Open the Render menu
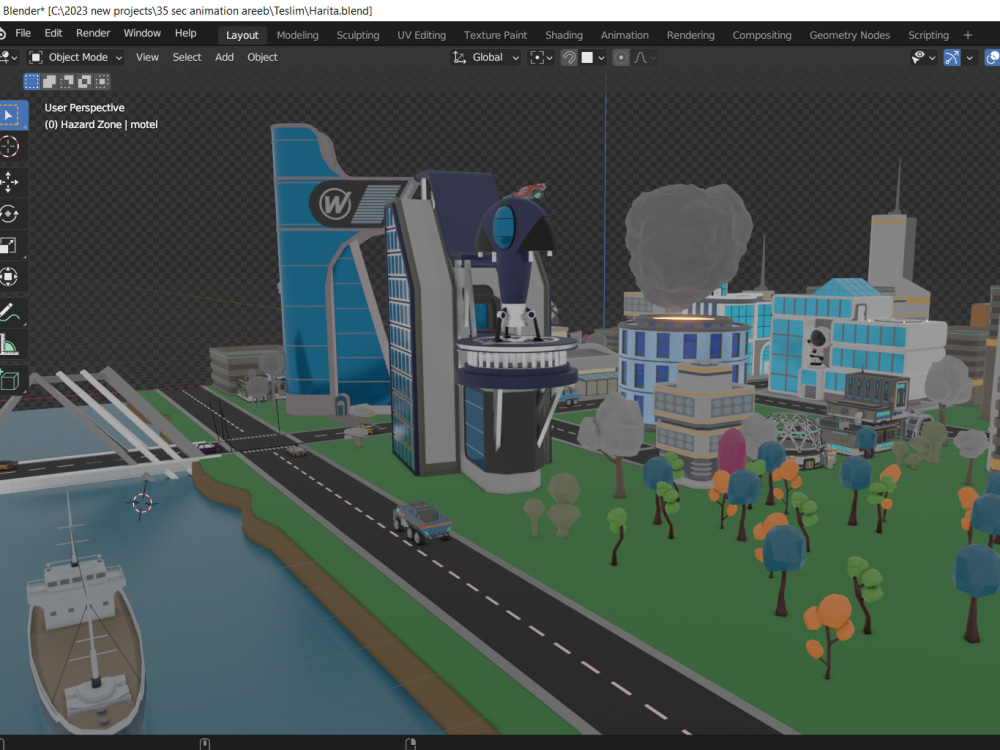1000x750 pixels. (x=92, y=32)
